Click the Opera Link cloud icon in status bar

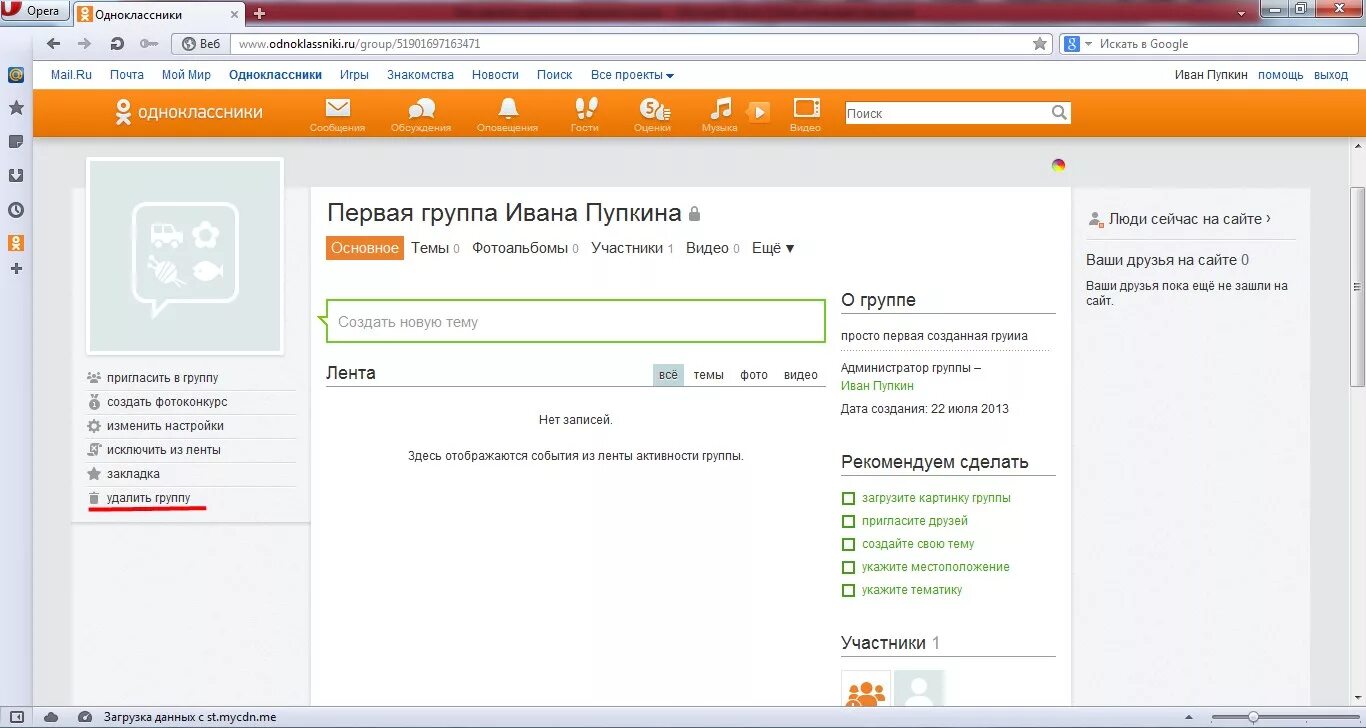pos(51,717)
